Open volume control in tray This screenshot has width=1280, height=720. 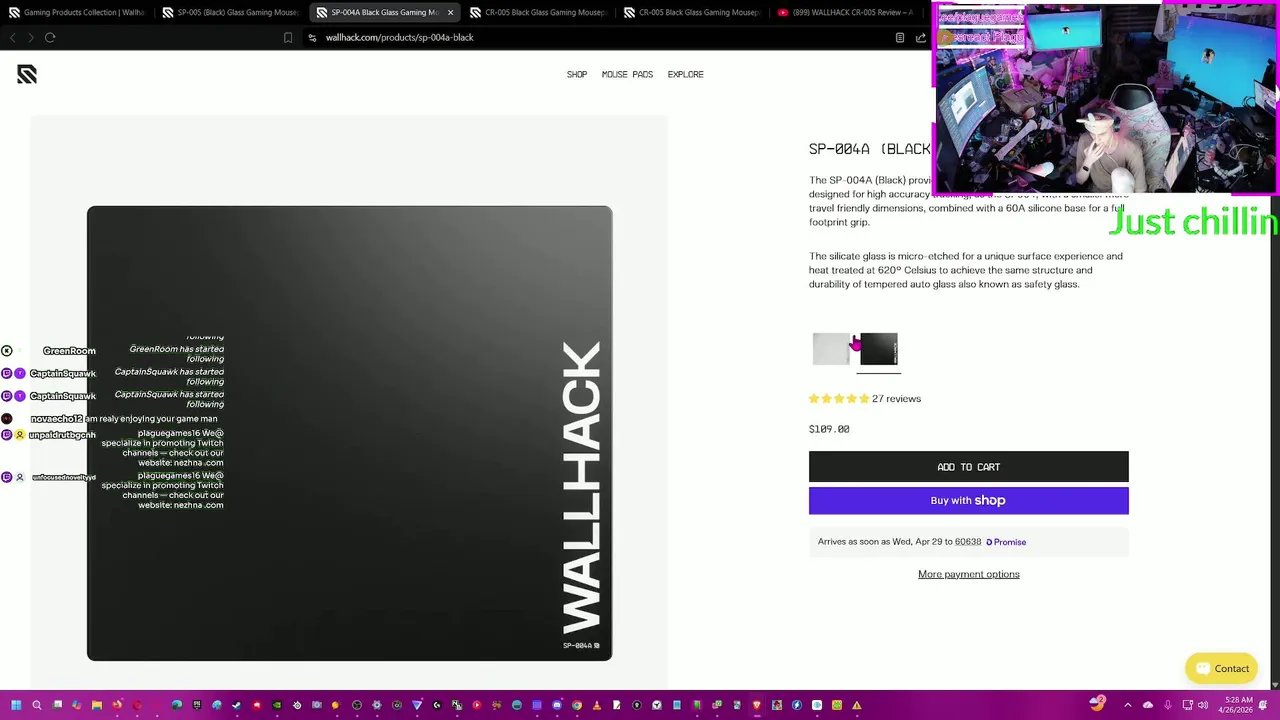point(1203,705)
